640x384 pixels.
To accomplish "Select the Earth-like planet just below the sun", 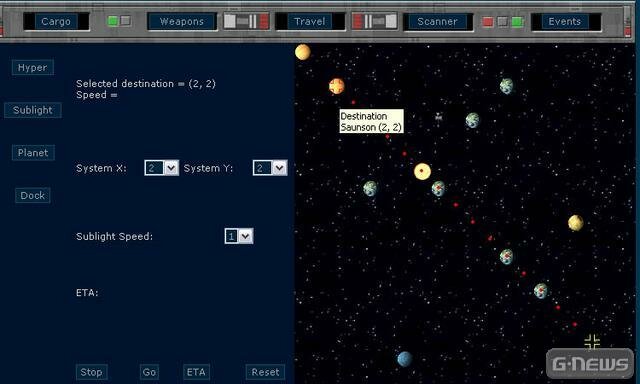I will pos(438,189).
